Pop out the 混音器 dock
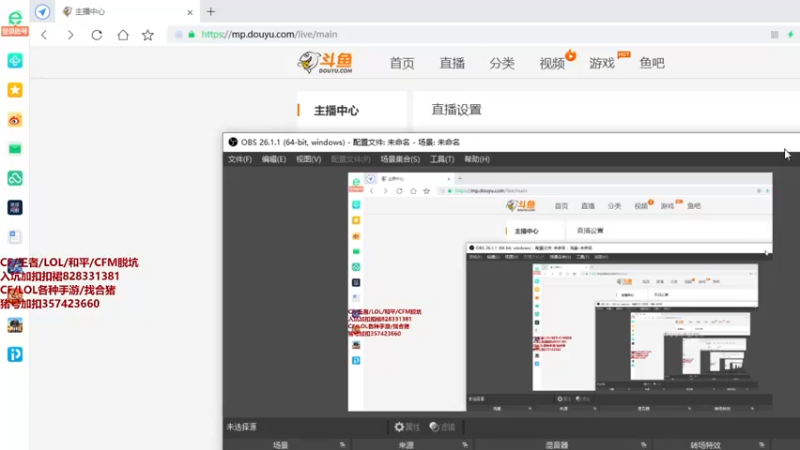Viewport: 800px width, 450px height. pyautogui.click(x=644, y=445)
